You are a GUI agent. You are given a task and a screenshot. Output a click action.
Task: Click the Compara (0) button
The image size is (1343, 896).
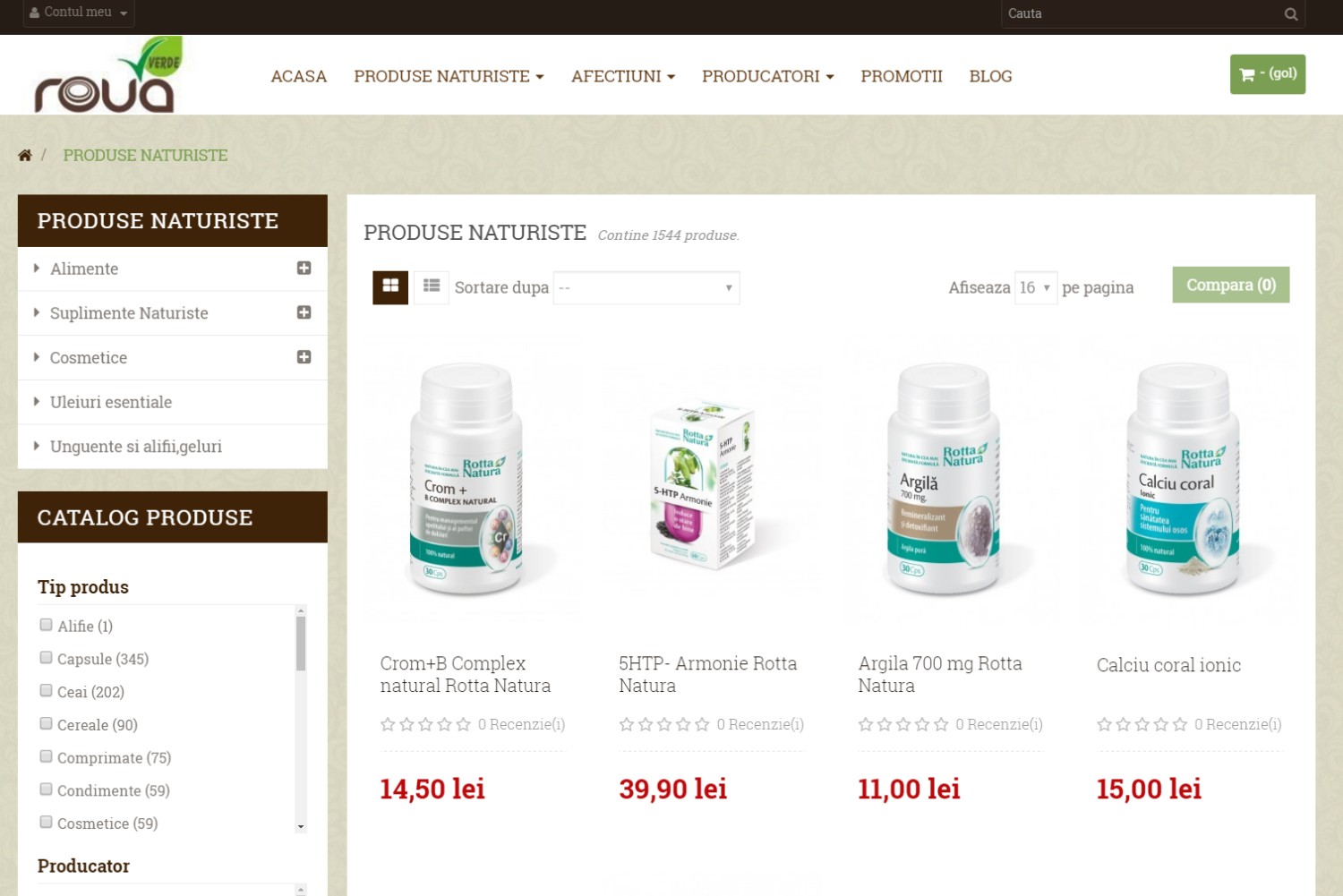pos(1231,285)
